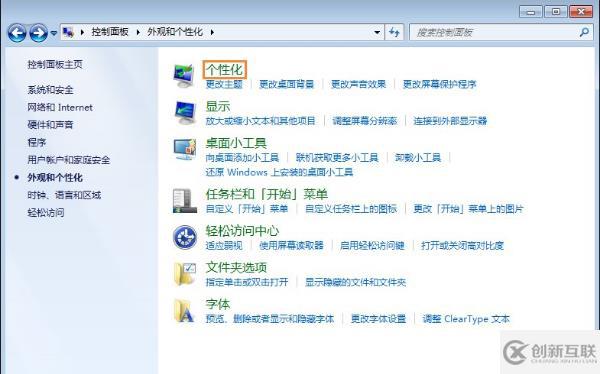Screen dimensions: 600x374
Task: Click the Desktop Gadgets (桌面小工具) icon
Action: point(185,149)
